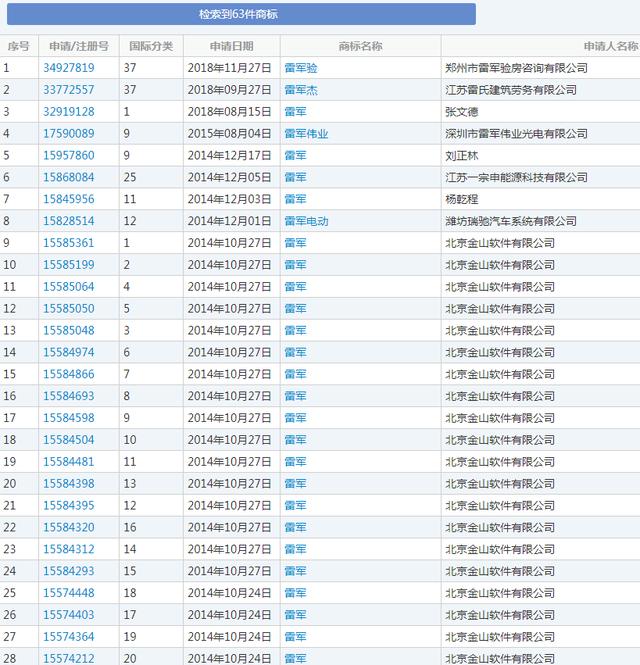Open application number 15845956
The width and height of the screenshot is (640, 665).
coord(69,199)
